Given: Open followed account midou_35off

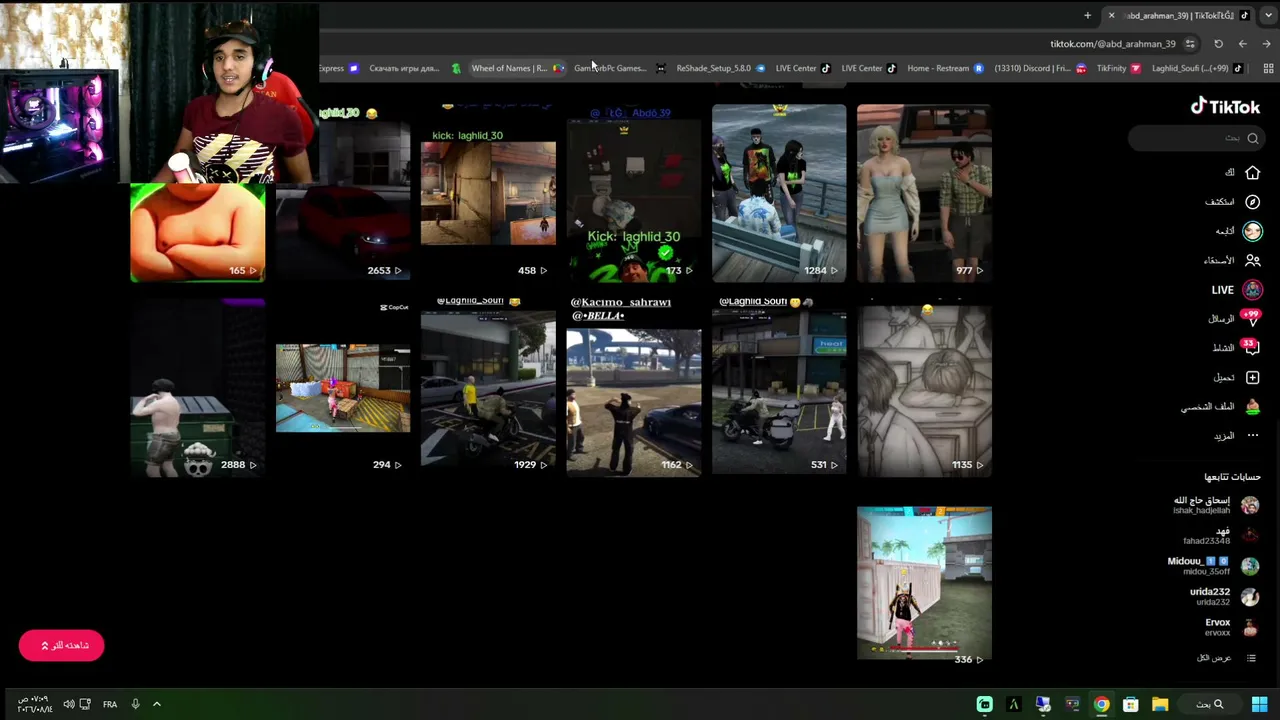Looking at the screenshot, I should (1214, 566).
